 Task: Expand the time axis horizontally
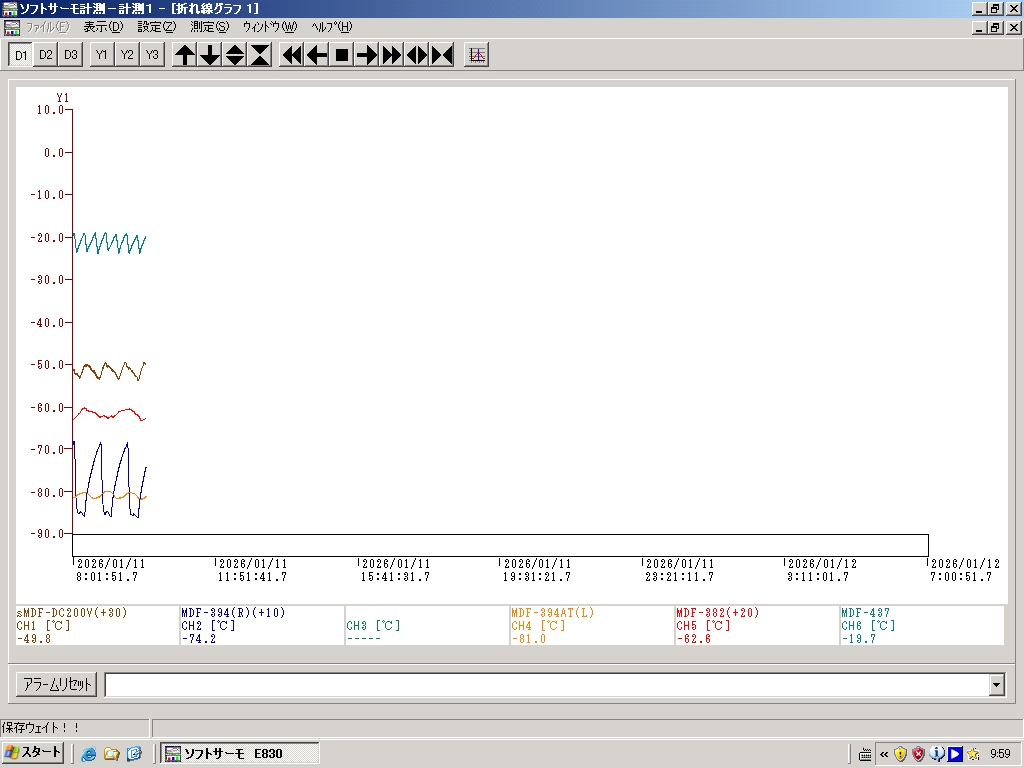click(417, 55)
